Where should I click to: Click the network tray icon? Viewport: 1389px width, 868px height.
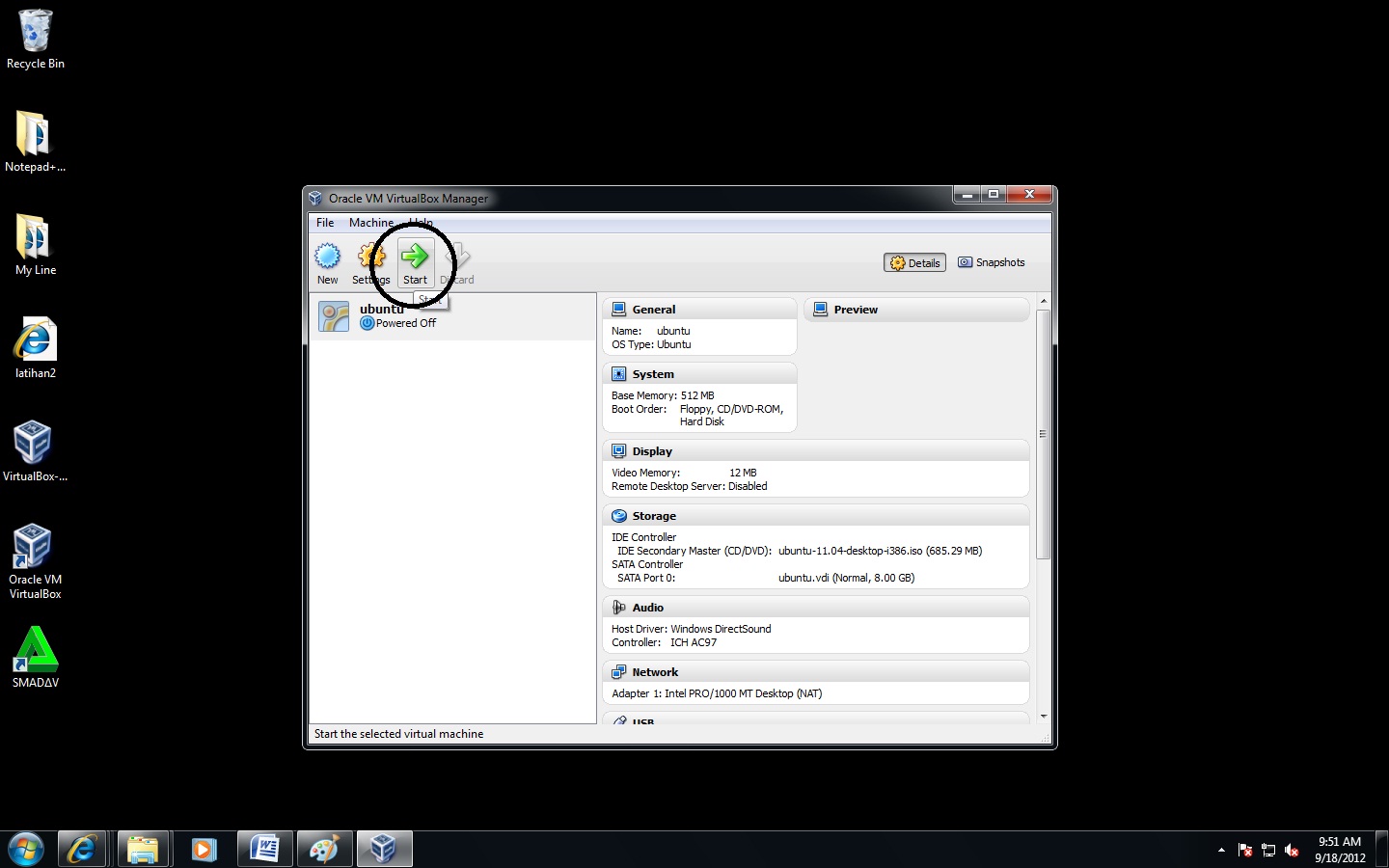(x=1268, y=850)
